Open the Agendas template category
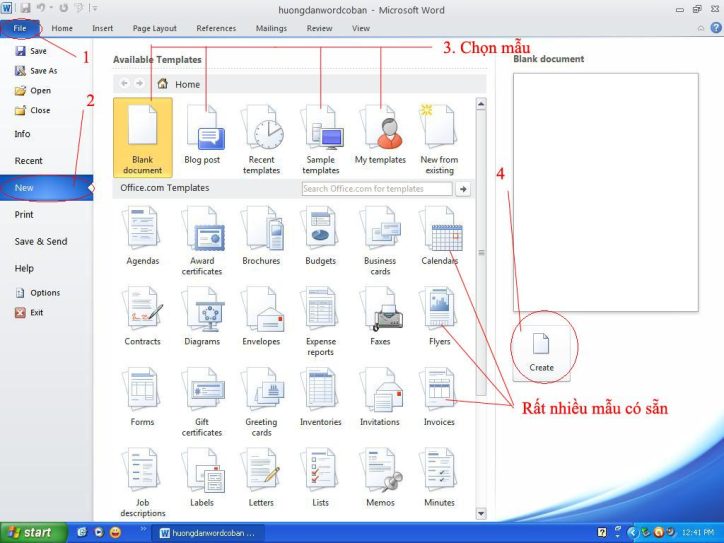This screenshot has height=543, width=724. (x=143, y=236)
